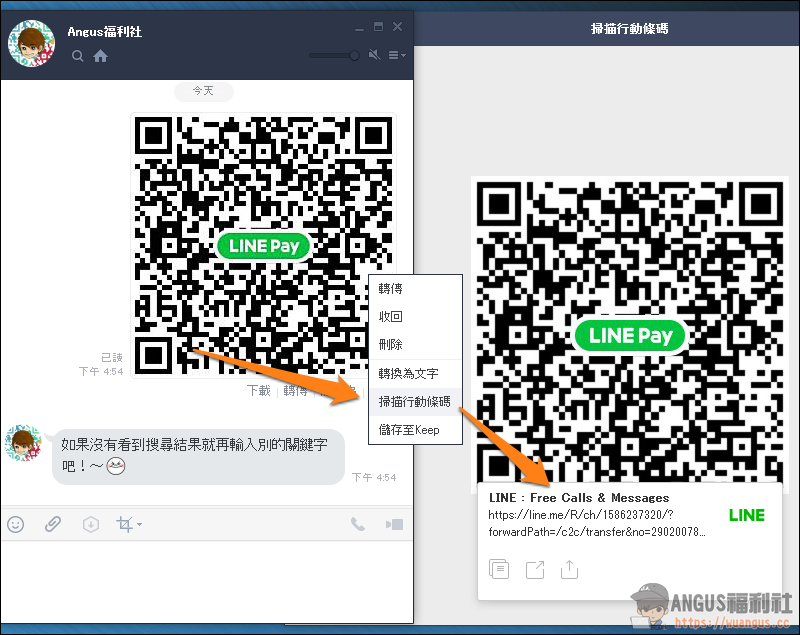Toggle the muted speaker icon
800x635 pixels.
[374, 55]
